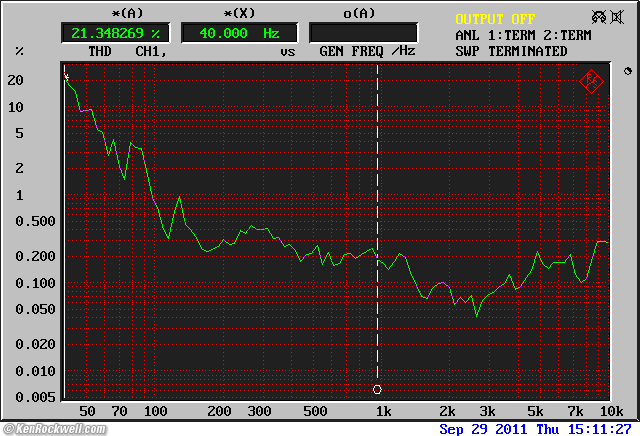The width and height of the screenshot is (640, 436).
Task: Click the Y-axis label 0.200
Action: click(x=35, y=256)
